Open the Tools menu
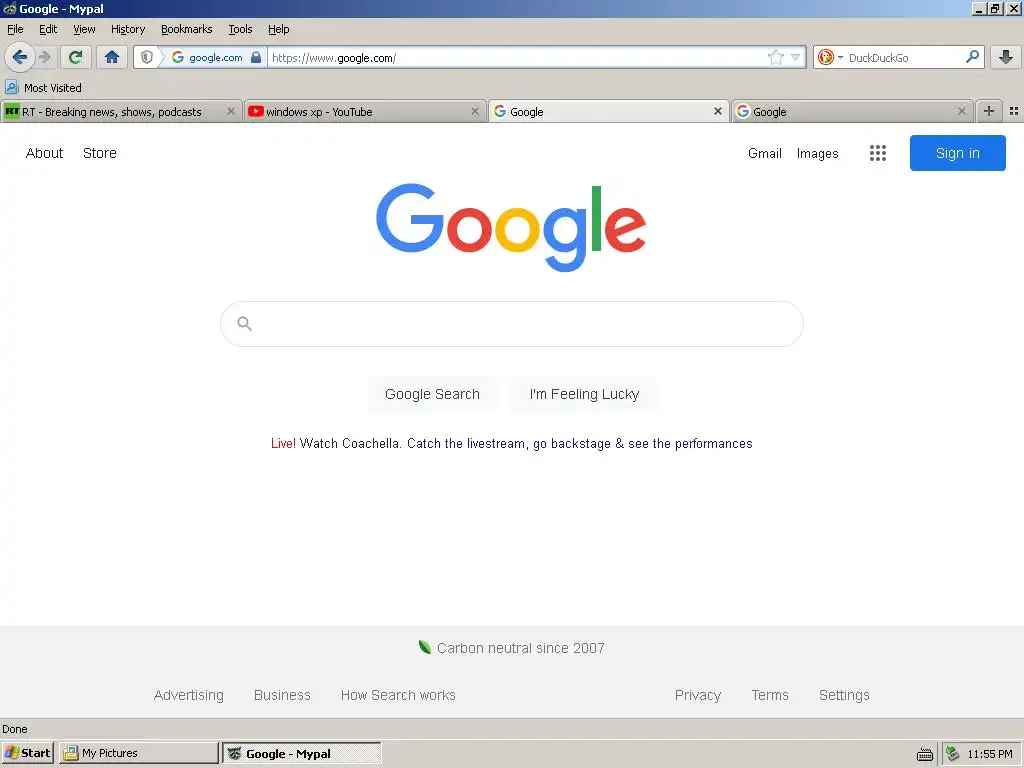Screen dimensions: 1024x768 [x=240, y=29]
